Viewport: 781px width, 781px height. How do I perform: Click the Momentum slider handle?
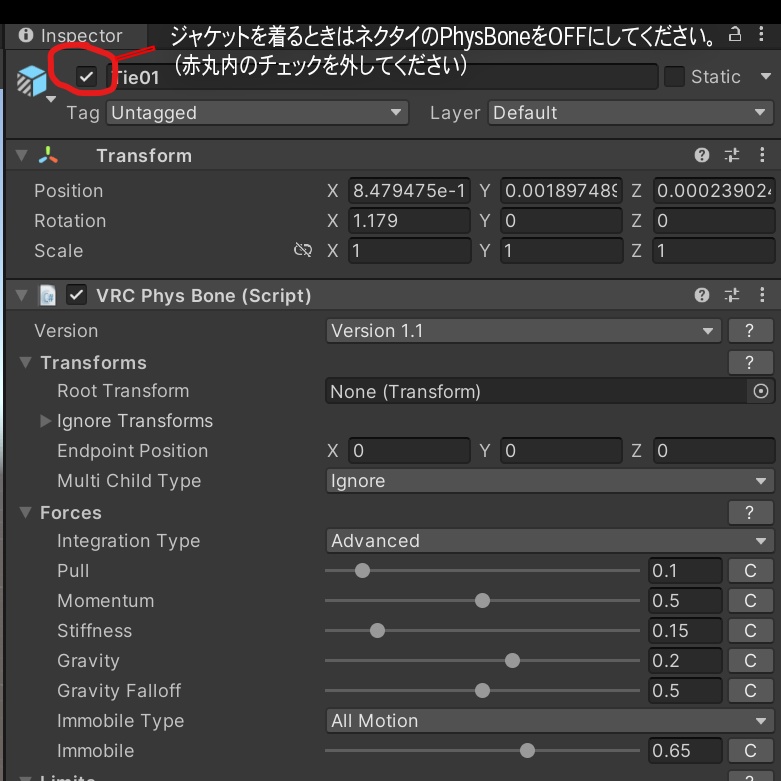point(482,601)
